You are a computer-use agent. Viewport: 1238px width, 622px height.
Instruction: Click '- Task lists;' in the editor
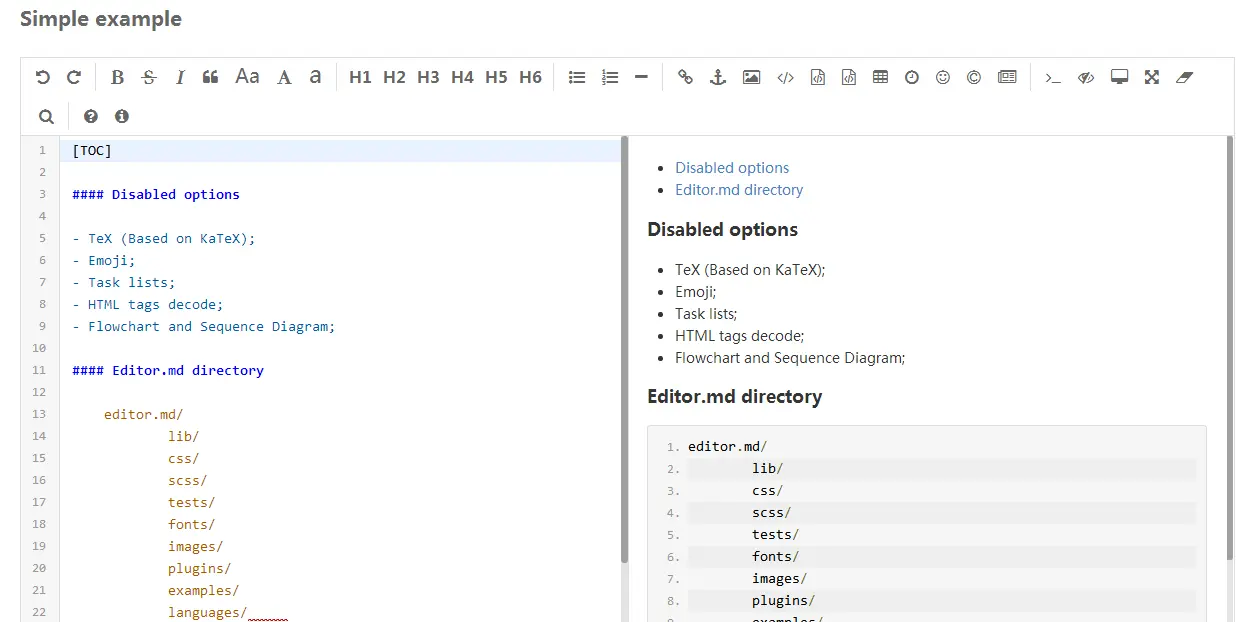tap(124, 282)
